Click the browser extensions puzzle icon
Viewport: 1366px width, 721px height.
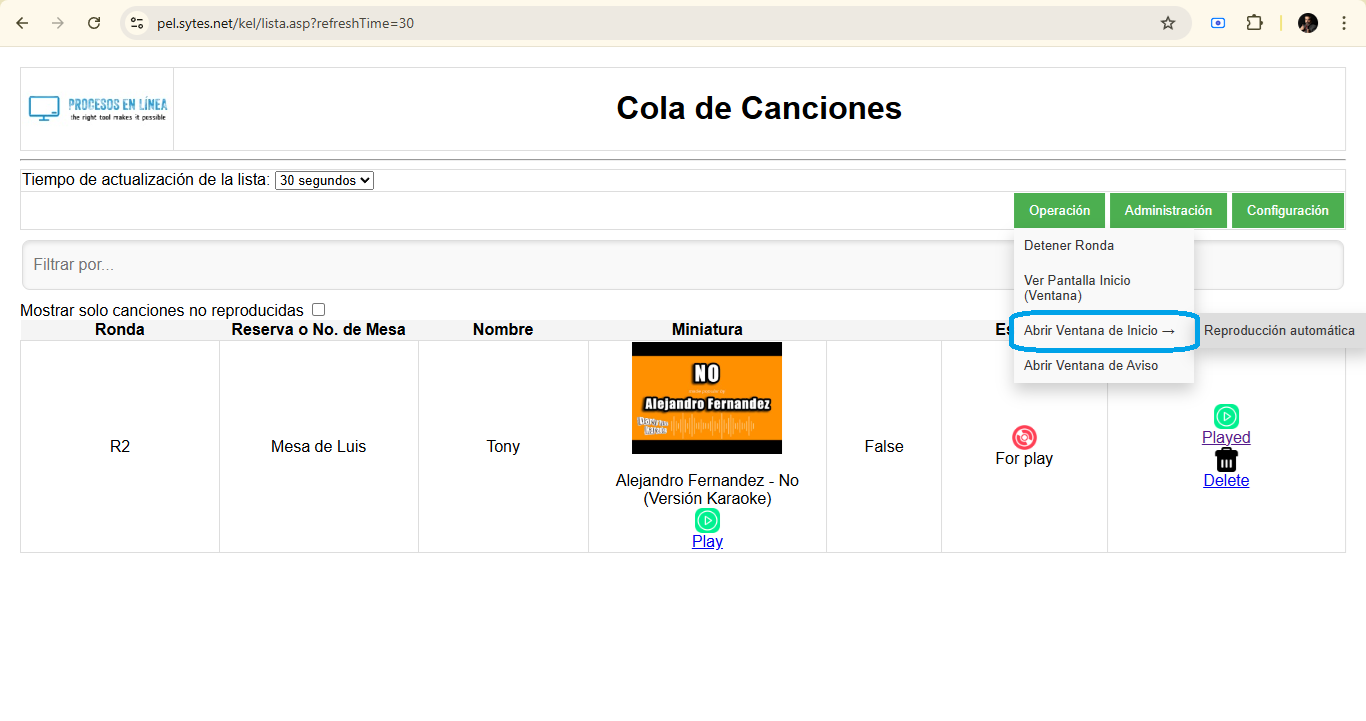(1254, 22)
